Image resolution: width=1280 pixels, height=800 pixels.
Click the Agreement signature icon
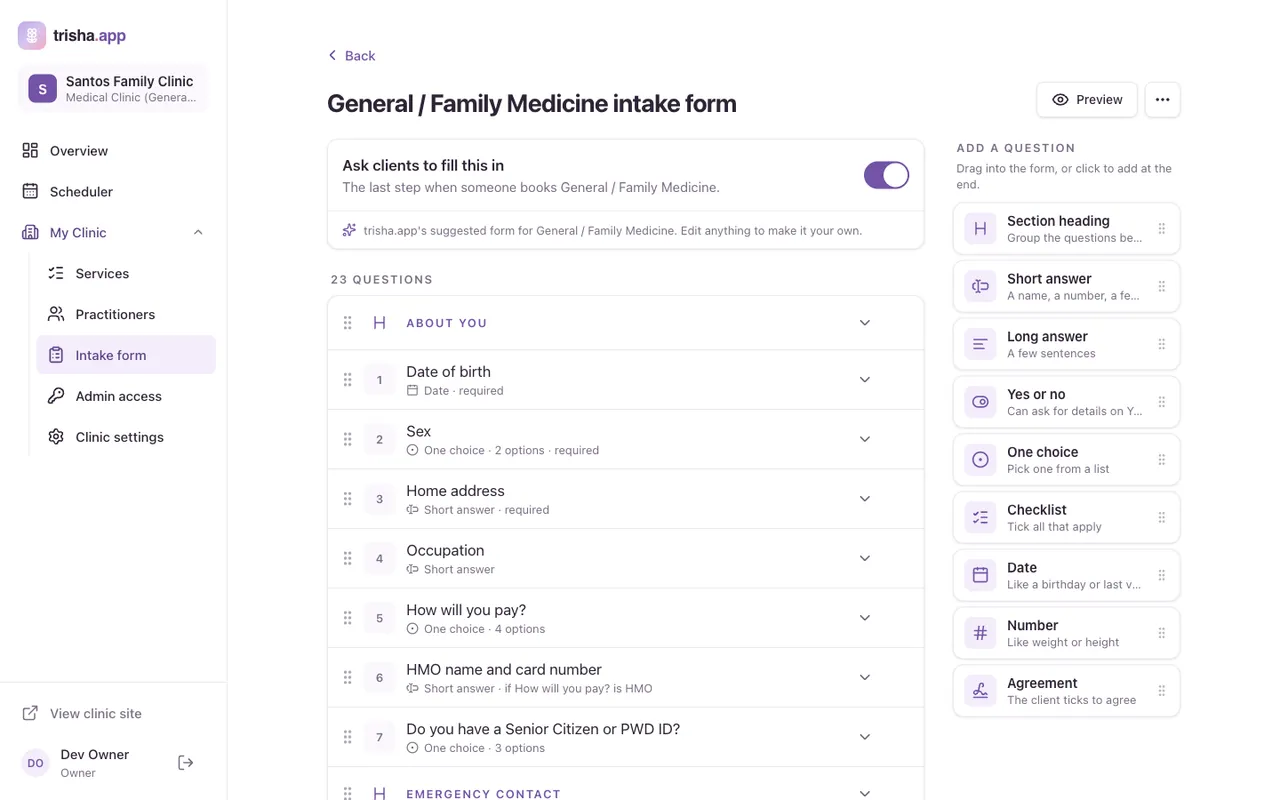point(980,691)
